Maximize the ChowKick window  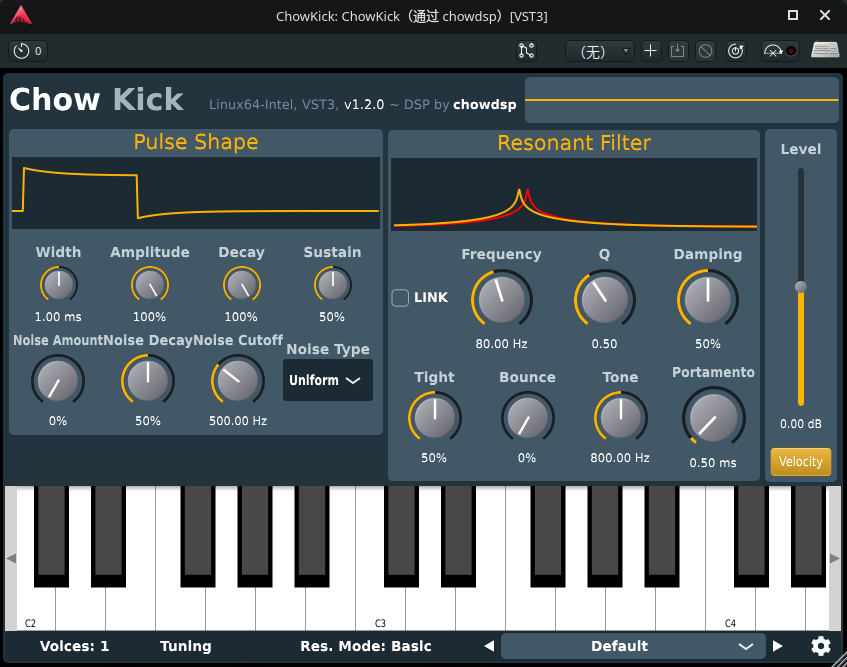click(793, 15)
